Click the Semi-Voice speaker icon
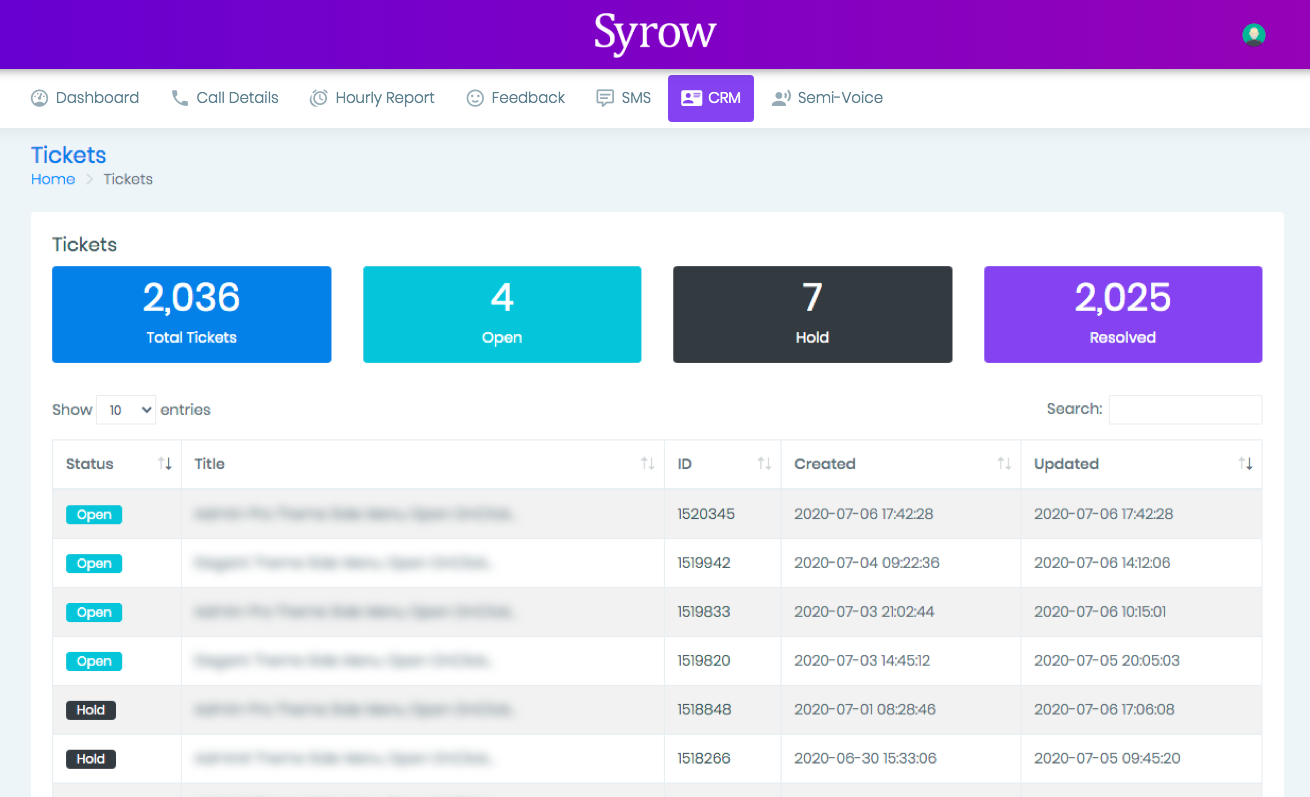 (781, 98)
